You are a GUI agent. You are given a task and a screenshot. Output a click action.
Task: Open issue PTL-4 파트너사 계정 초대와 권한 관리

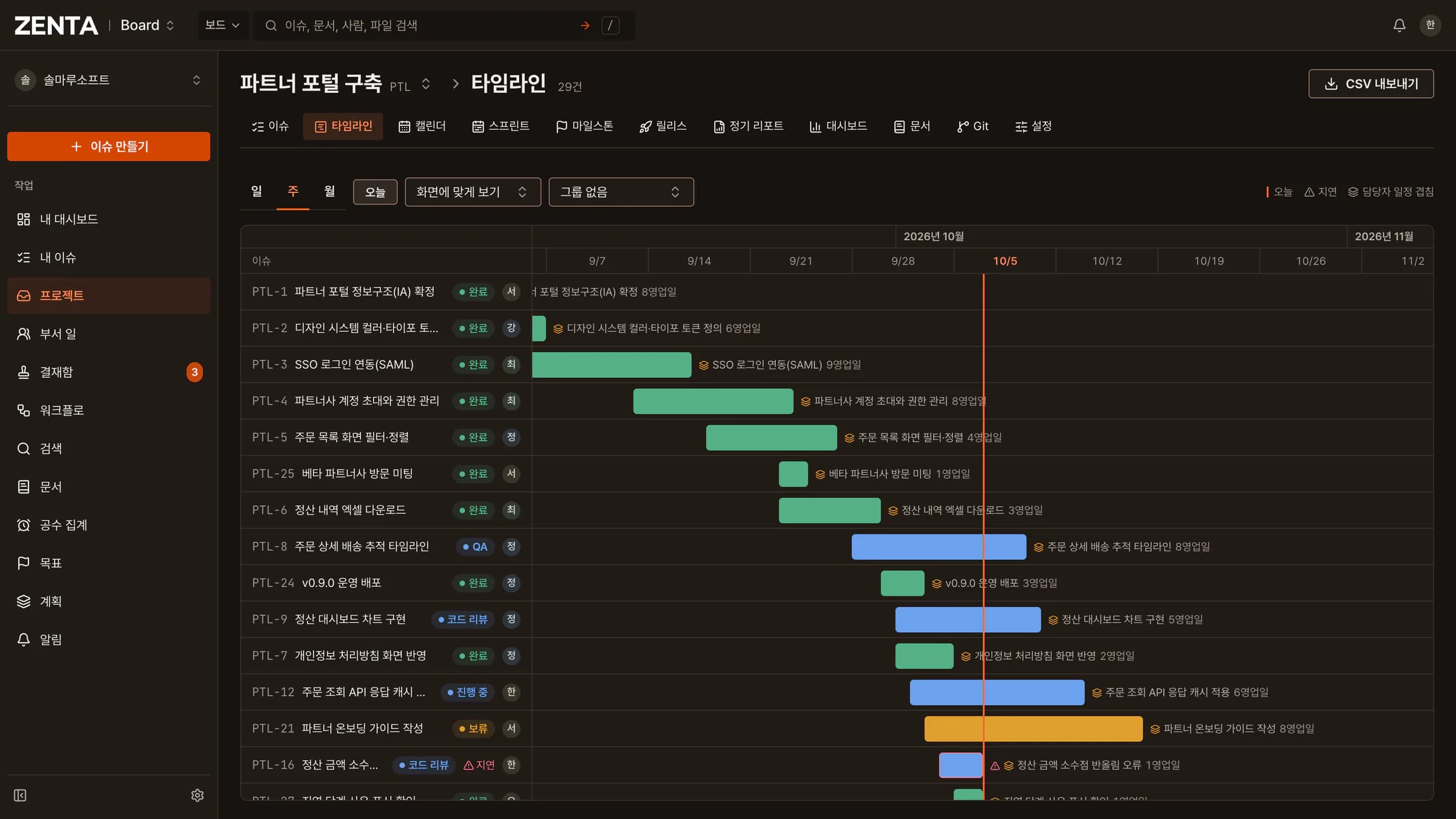pos(366,401)
